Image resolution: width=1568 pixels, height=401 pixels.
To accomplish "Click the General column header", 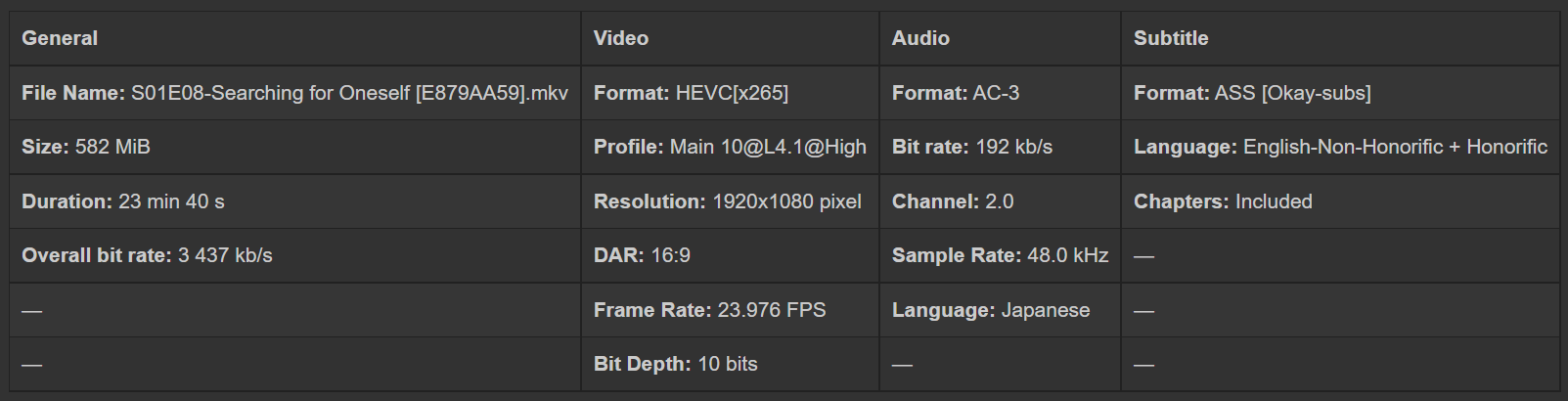I will point(60,38).
